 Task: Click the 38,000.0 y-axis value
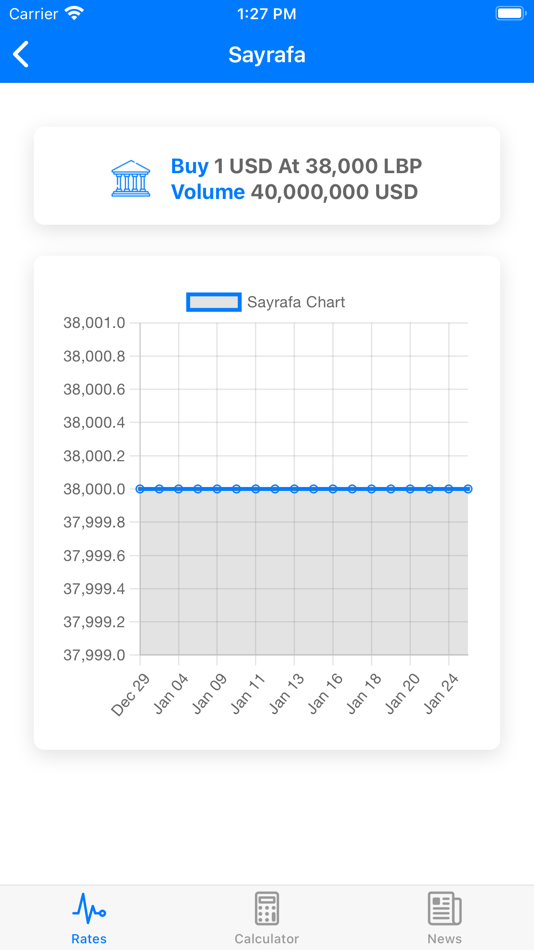point(94,489)
